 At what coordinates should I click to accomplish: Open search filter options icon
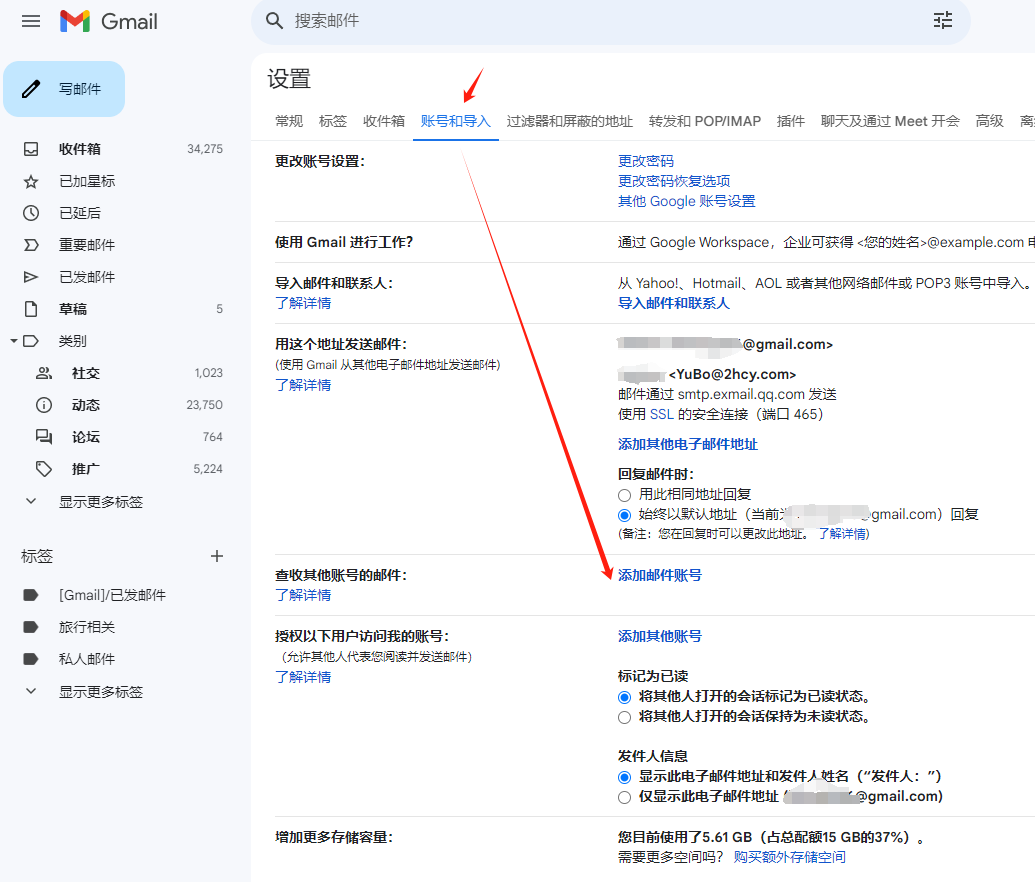coord(943,20)
